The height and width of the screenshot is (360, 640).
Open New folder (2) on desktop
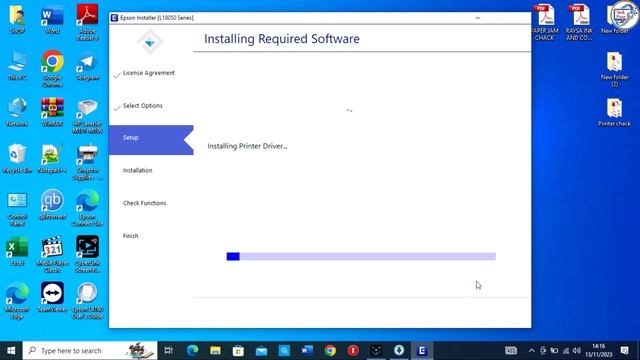coord(614,69)
